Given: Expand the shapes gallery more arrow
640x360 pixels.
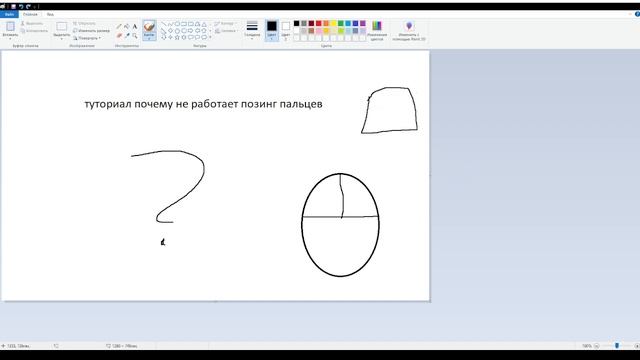Looking at the screenshot, I should click(x=210, y=37).
